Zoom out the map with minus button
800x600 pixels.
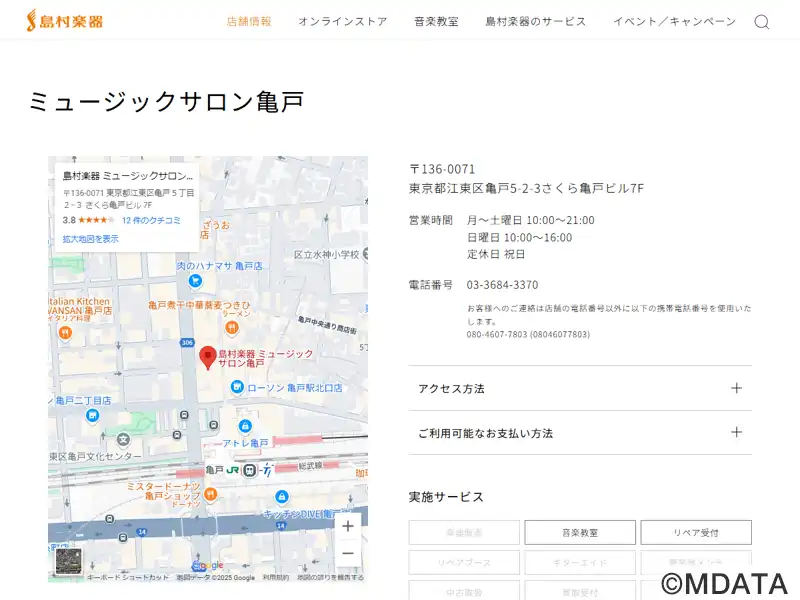point(348,554)
